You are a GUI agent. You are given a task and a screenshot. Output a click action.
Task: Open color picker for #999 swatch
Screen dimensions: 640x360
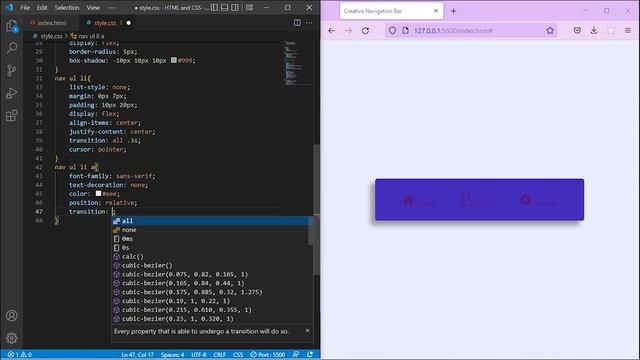tap(173, 60)
